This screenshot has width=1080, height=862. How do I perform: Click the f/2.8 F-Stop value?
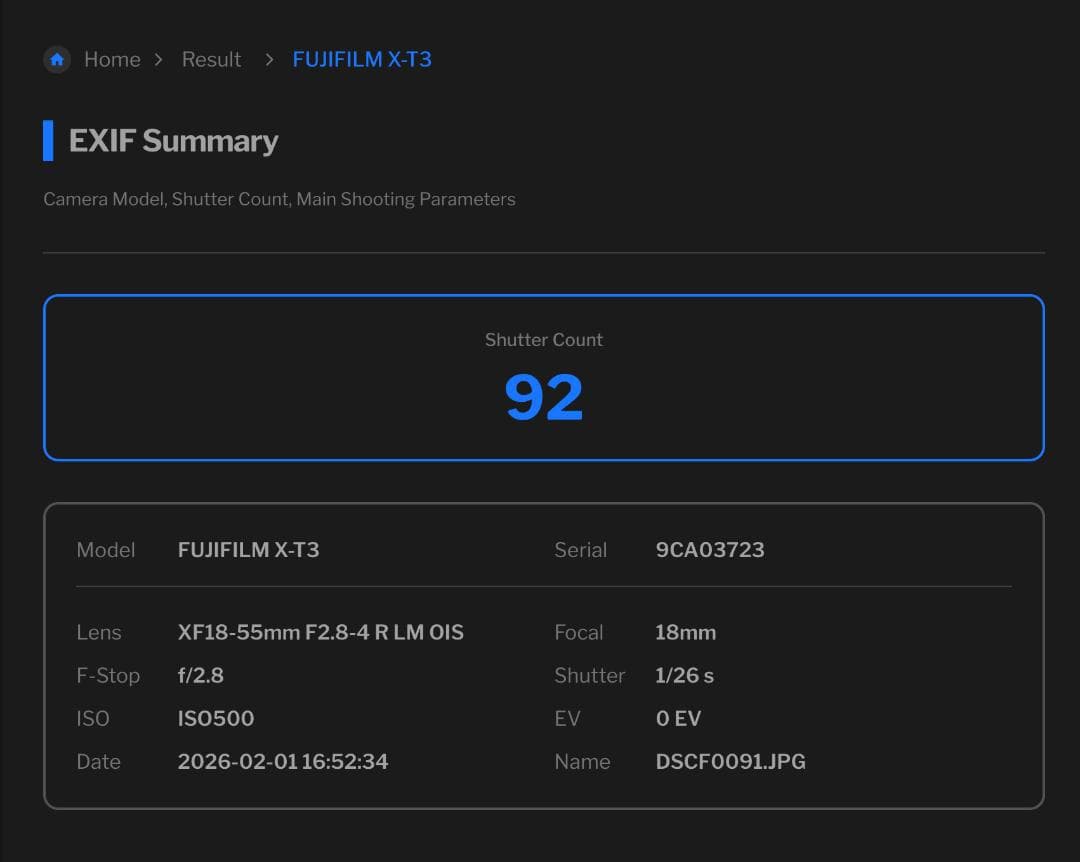pos(200,676)
